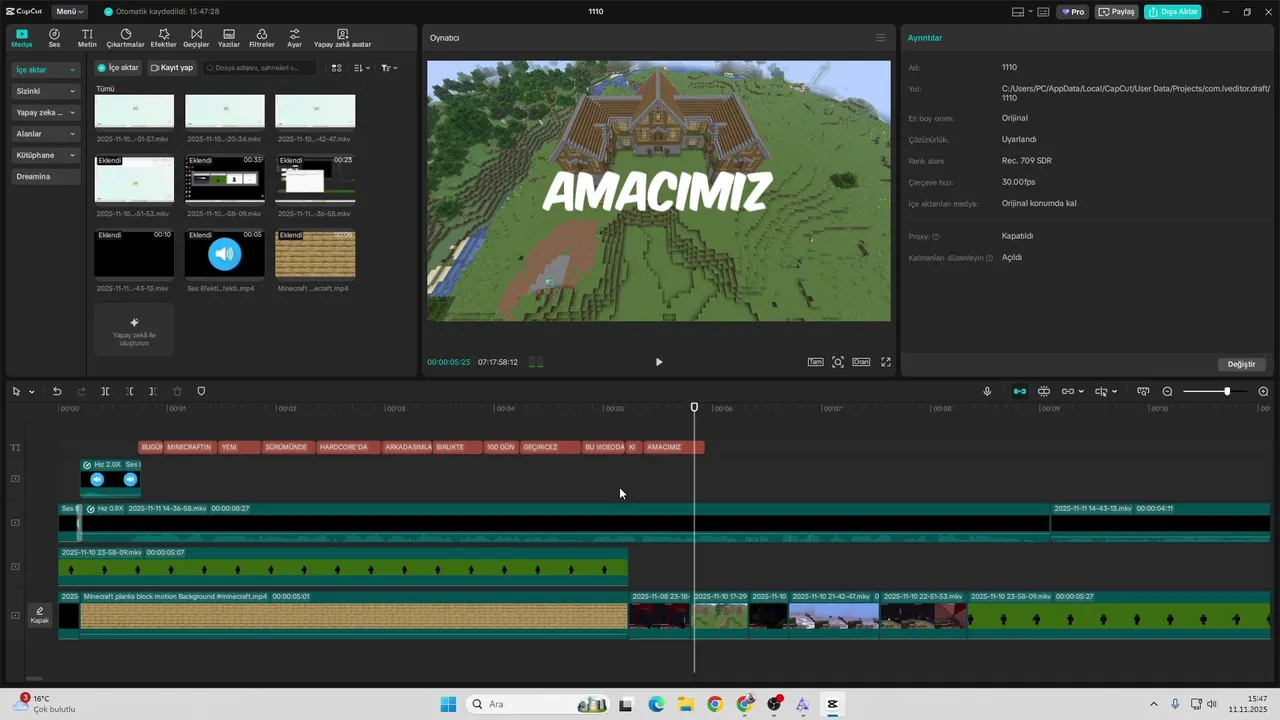Open the Geçişler transitions tab
This screenshot has height=720, width=1280.
pos(196,38)
